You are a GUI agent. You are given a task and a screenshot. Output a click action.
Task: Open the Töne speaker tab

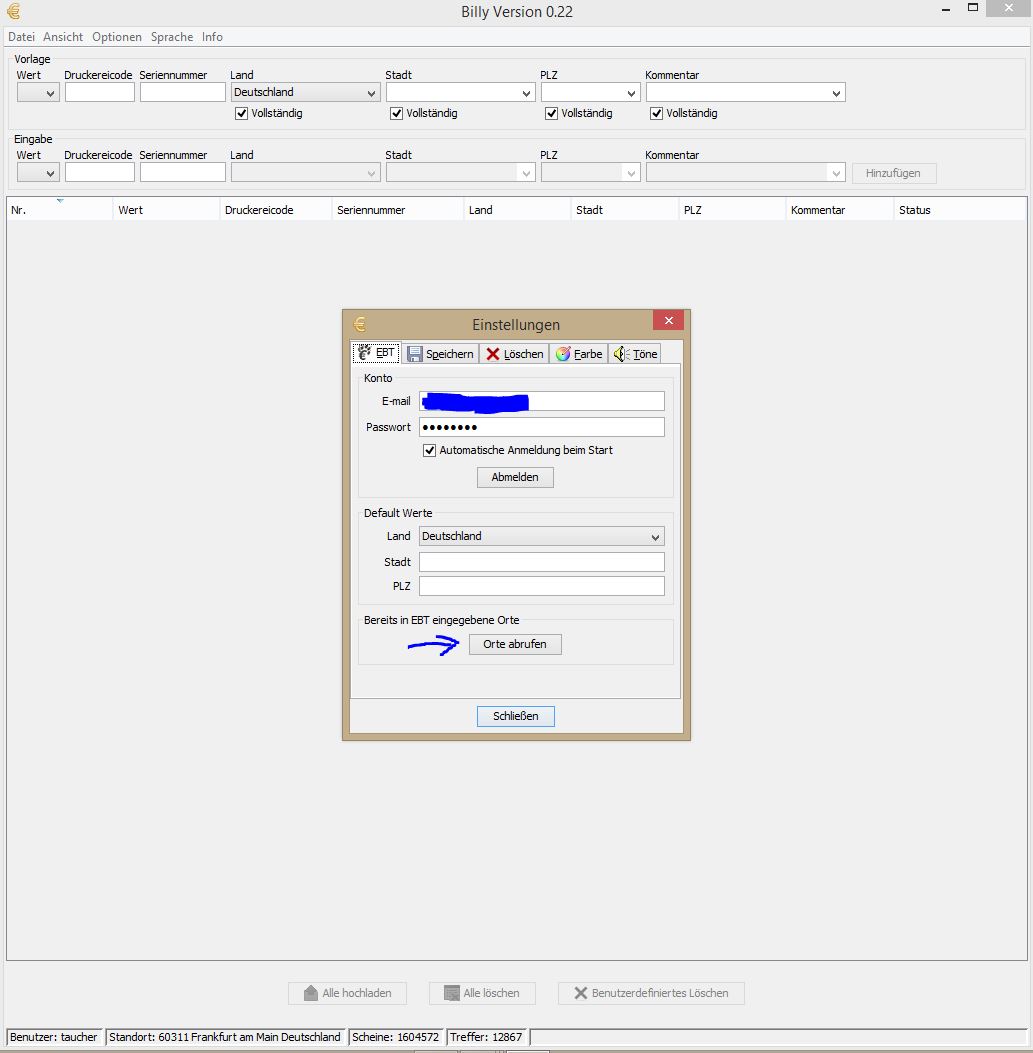(635, 354)
